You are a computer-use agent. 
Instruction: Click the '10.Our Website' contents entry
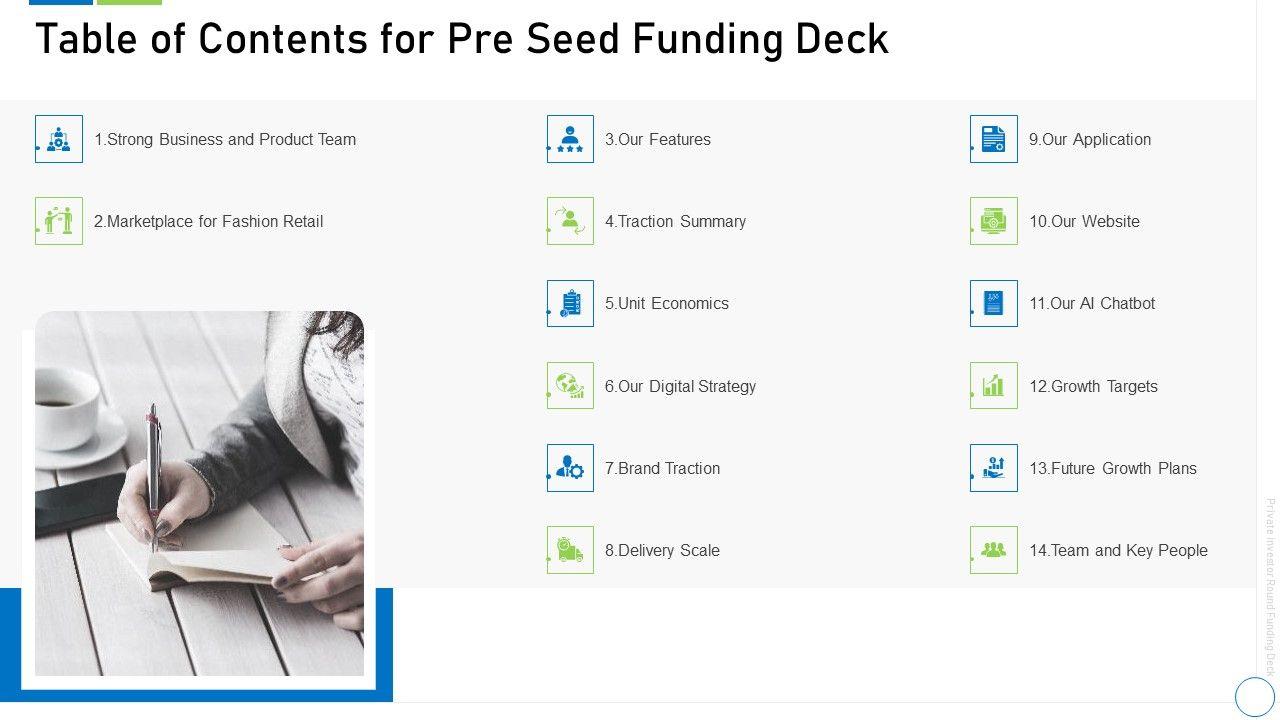pyautogui.click(x=1084, y=222)
